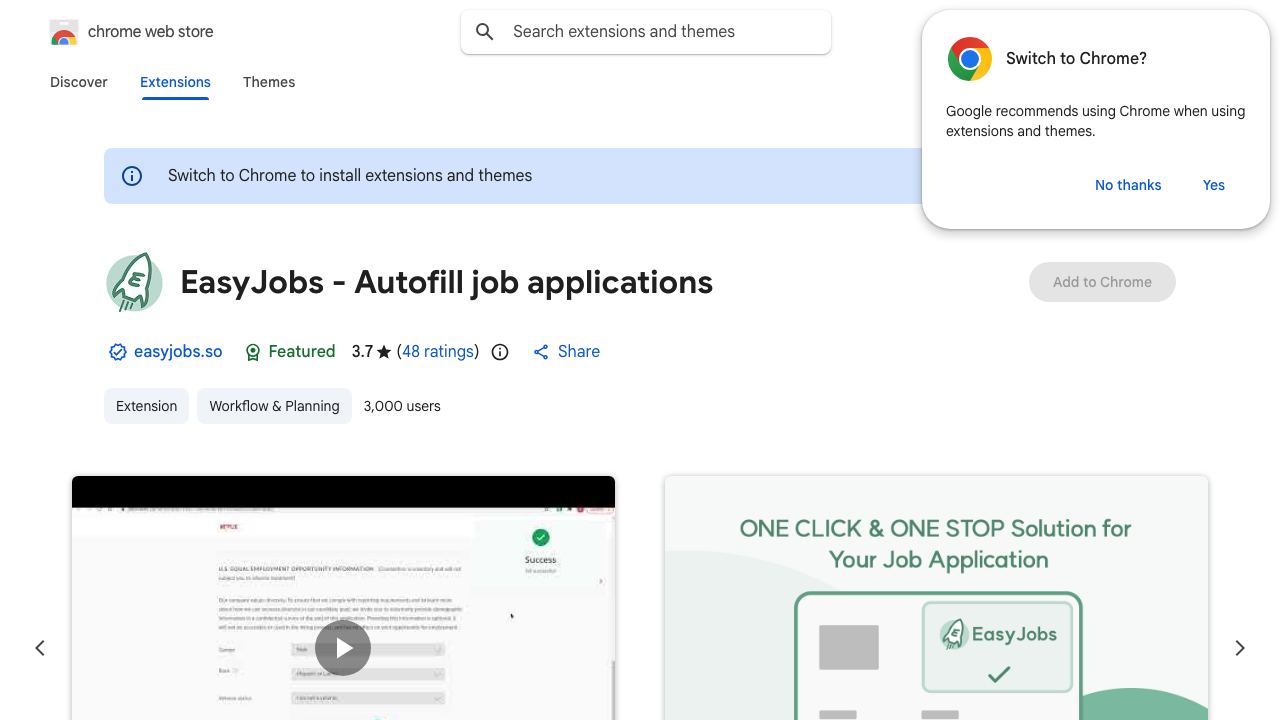Image resolution: width=1280 pixels, height=720 pixels.
Task: Click the EasyJobs rocket logo icon
Action: click(134, 282)
